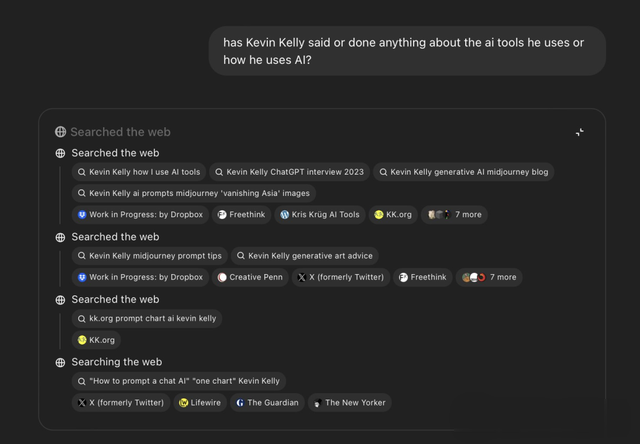Viewport: 640px width, 444px height.
Task: Select the "Kevin Kelly how I use AI tools" query
Action: point(139,172)
